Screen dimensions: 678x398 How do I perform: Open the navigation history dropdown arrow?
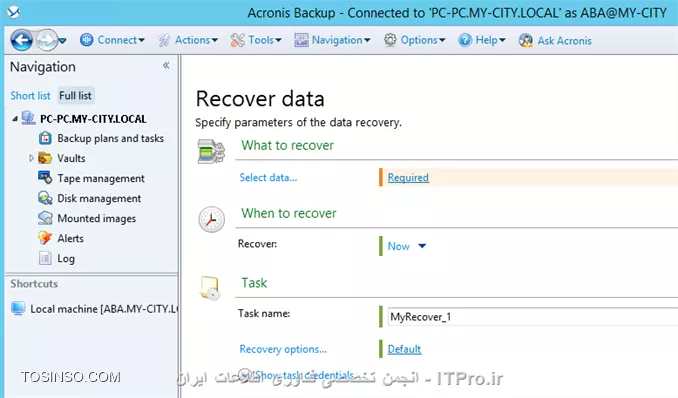pos(63,41)
